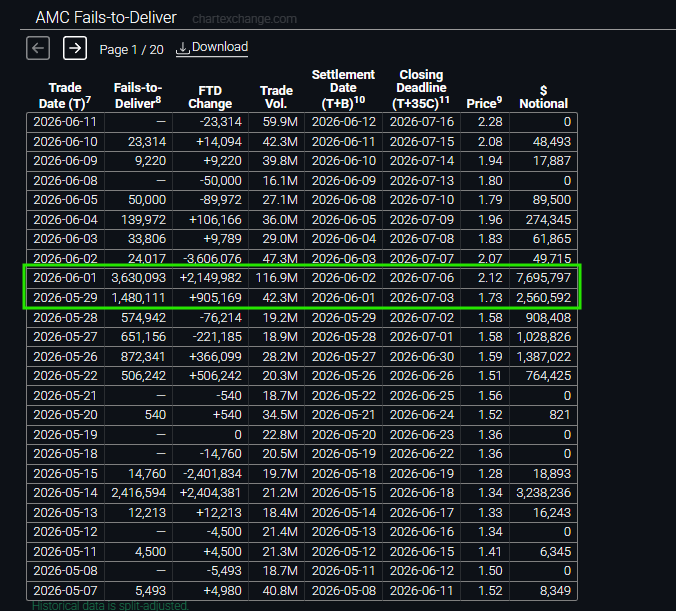676x611 pixels.
Task: Select the 34.5M trade volume cell
Action: (276, 415)
